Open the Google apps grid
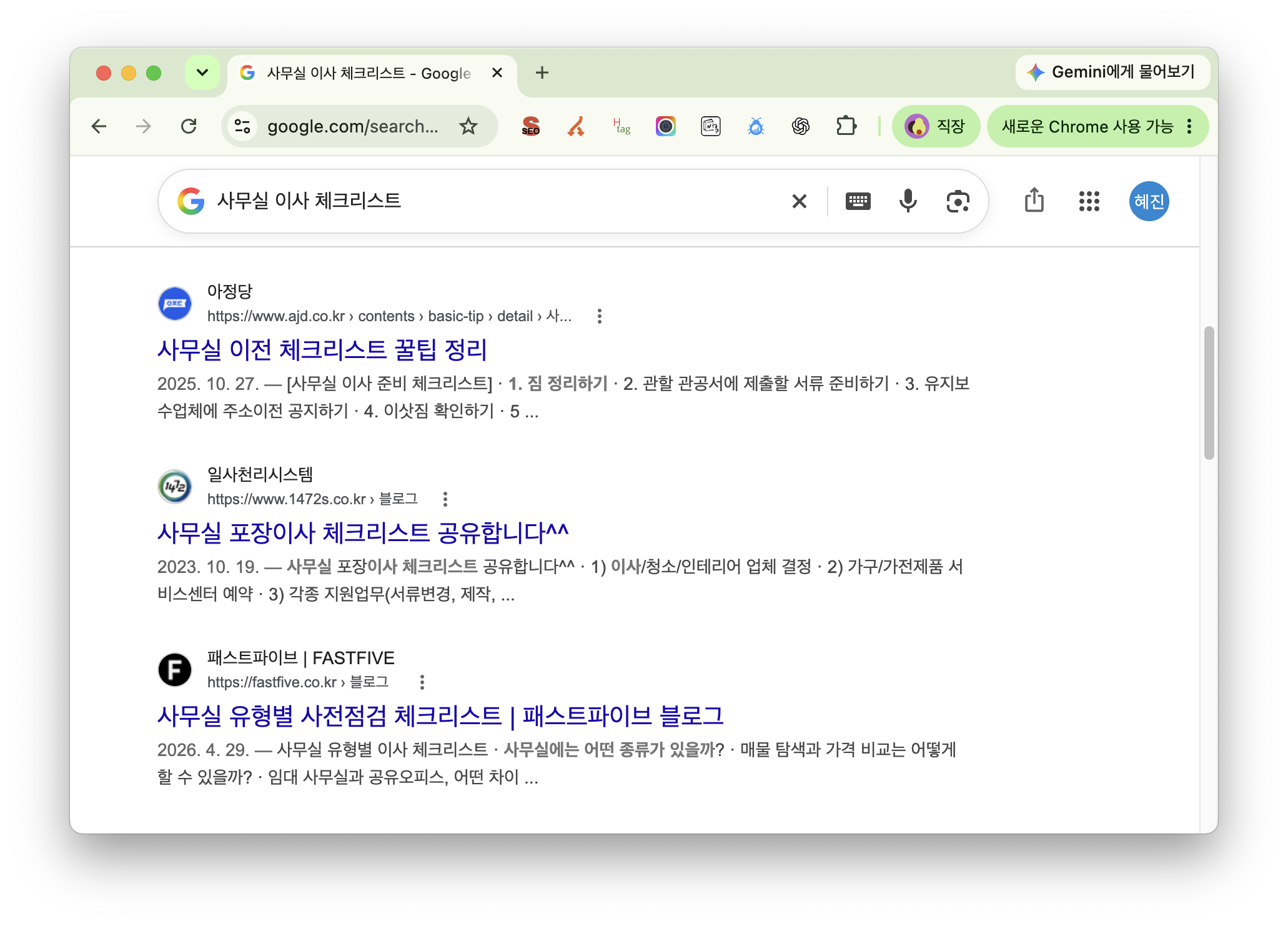The image size is (1288, 926). coord(1089,201)
